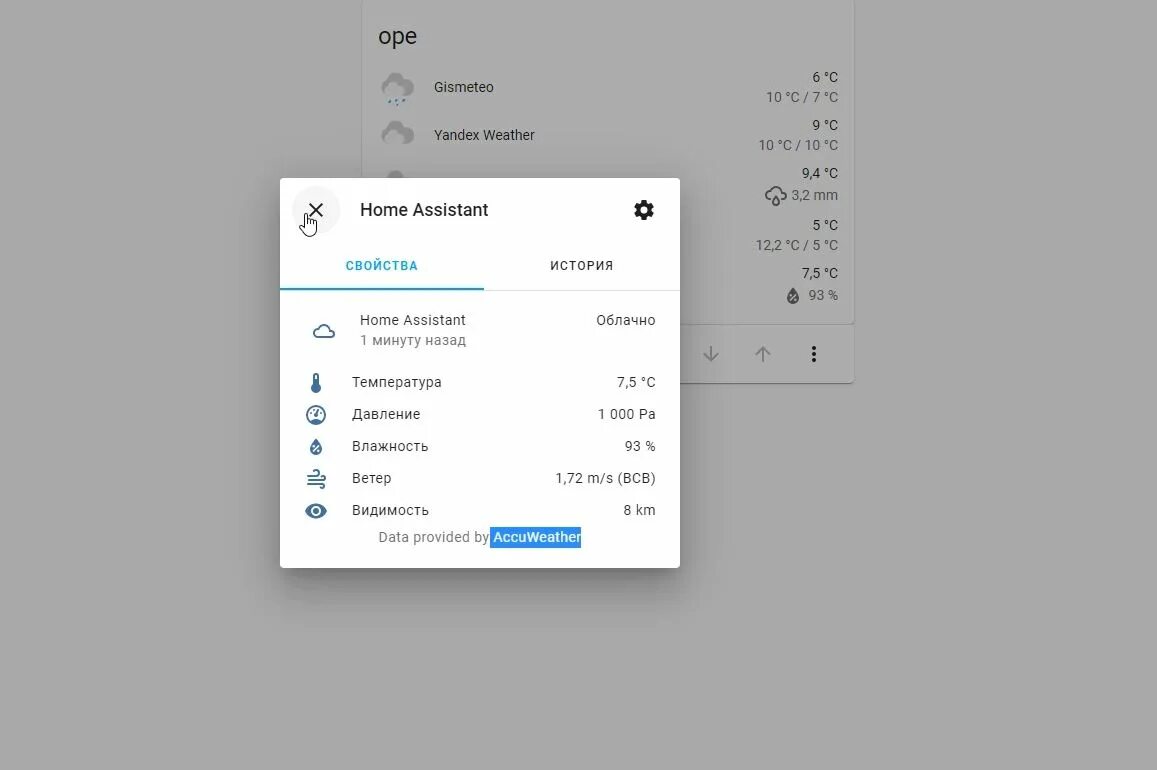The width and height of the screenshot is (1157, 770).
Task: Open Yandex Weather row in background card
Action: (608, 135)
